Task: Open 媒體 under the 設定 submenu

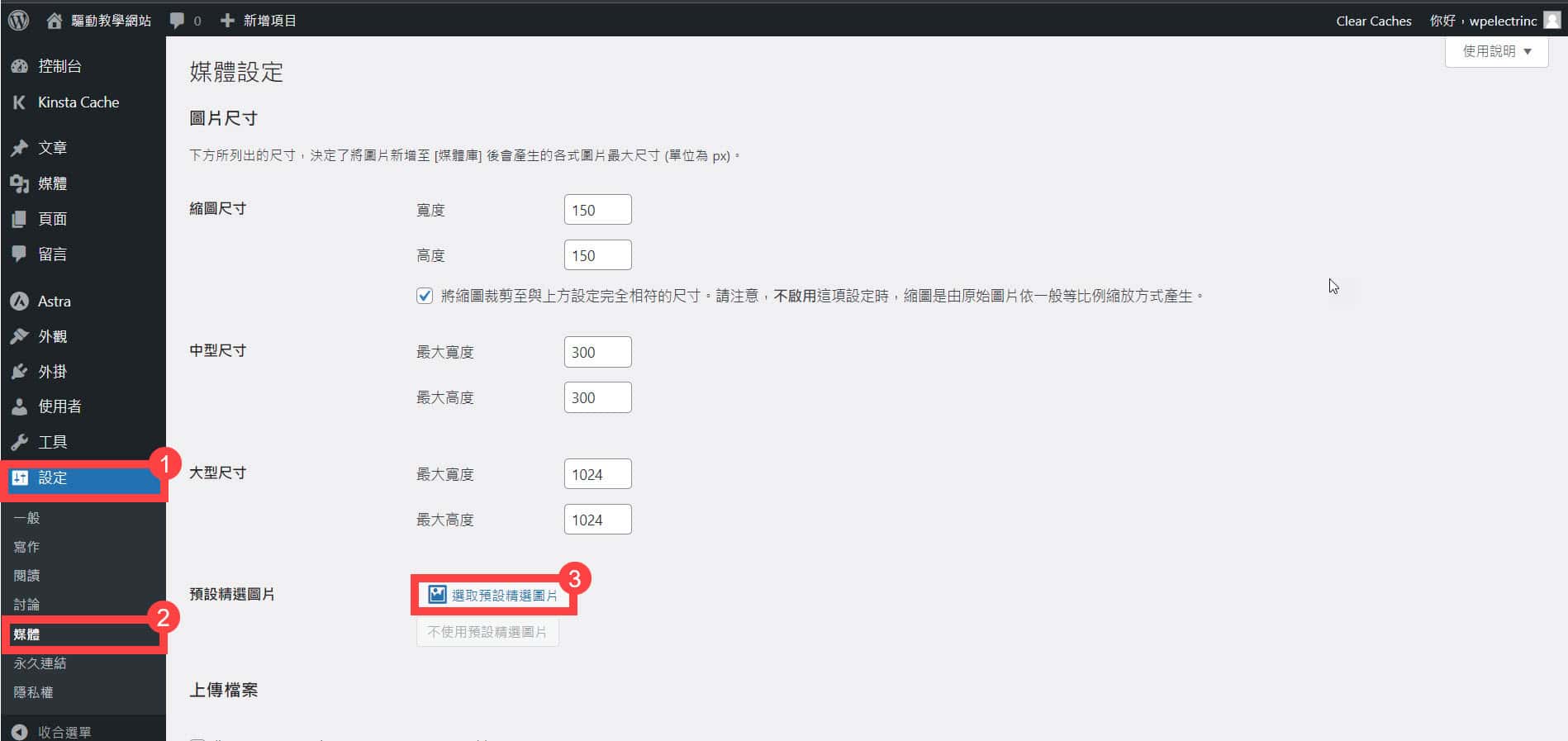Action: point(26,634)
